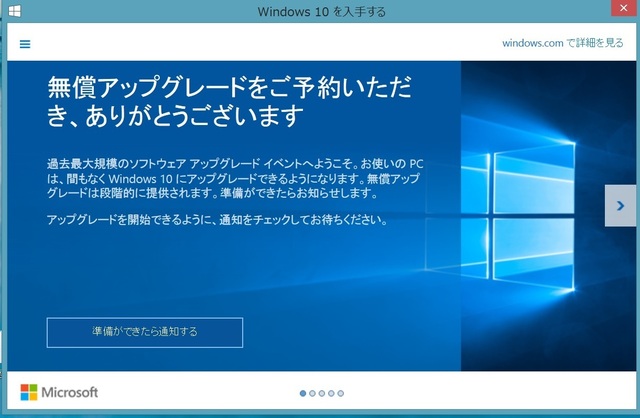Click the 無償アップグレードをご予約いただき heading
This screenshot has height=418, width=640.
click(x=229, y=101)
